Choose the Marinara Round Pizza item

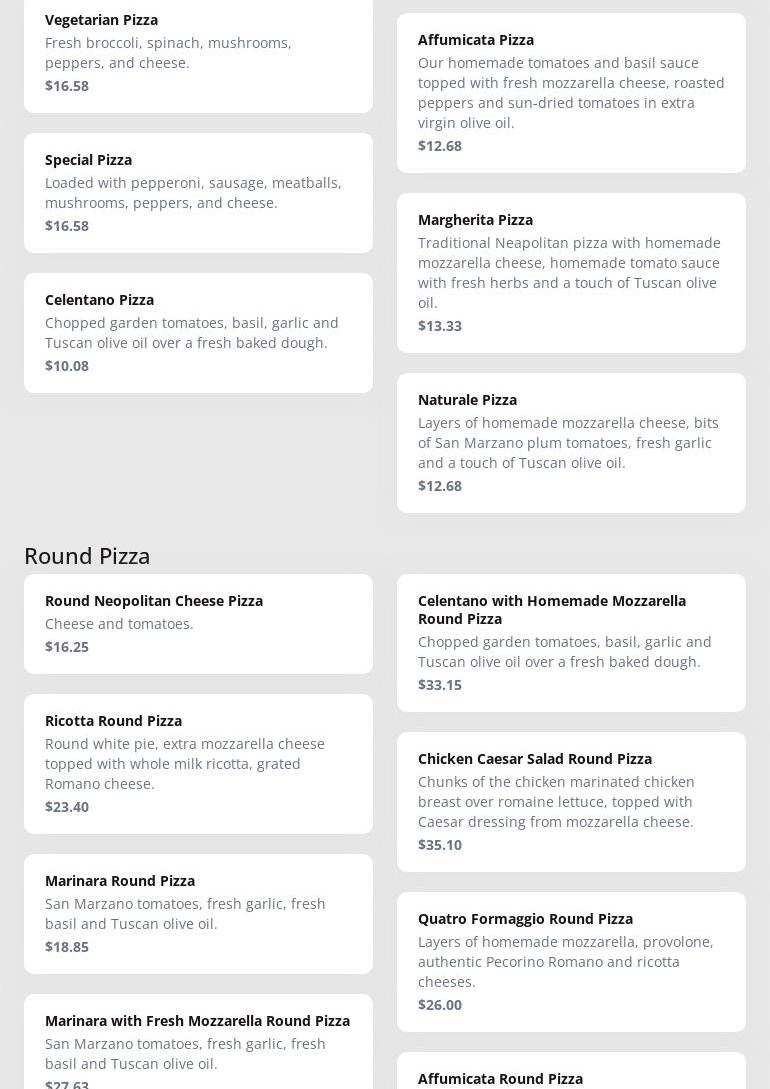click(198, 913)
